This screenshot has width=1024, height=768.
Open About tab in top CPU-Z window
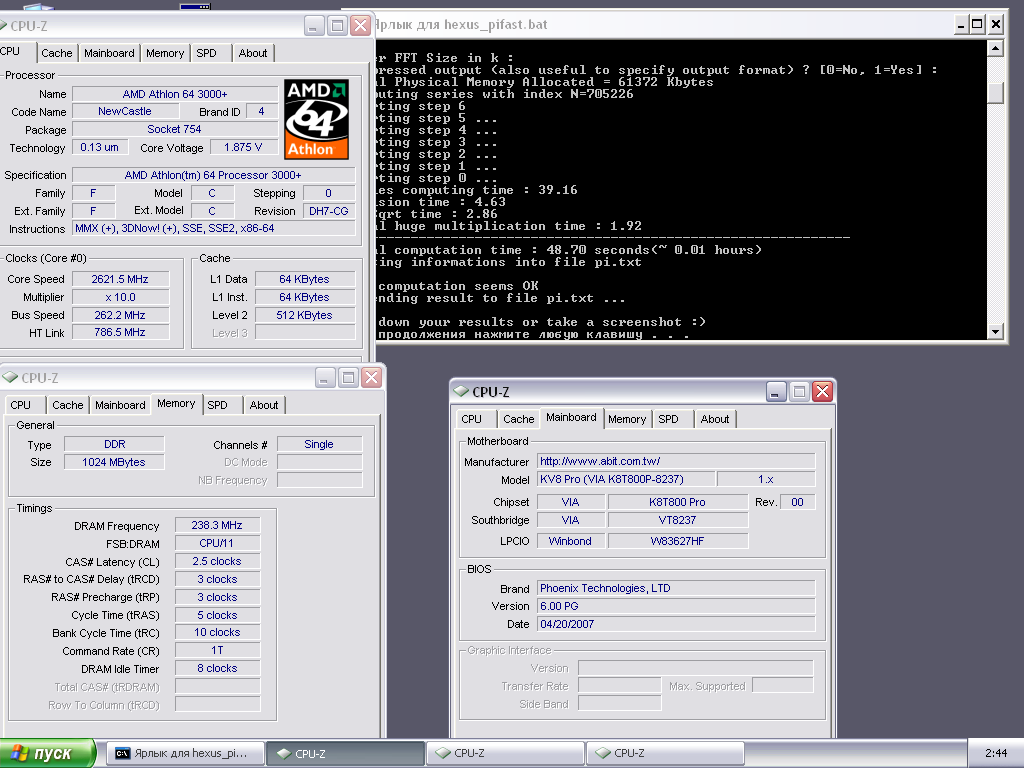(253, 53)
